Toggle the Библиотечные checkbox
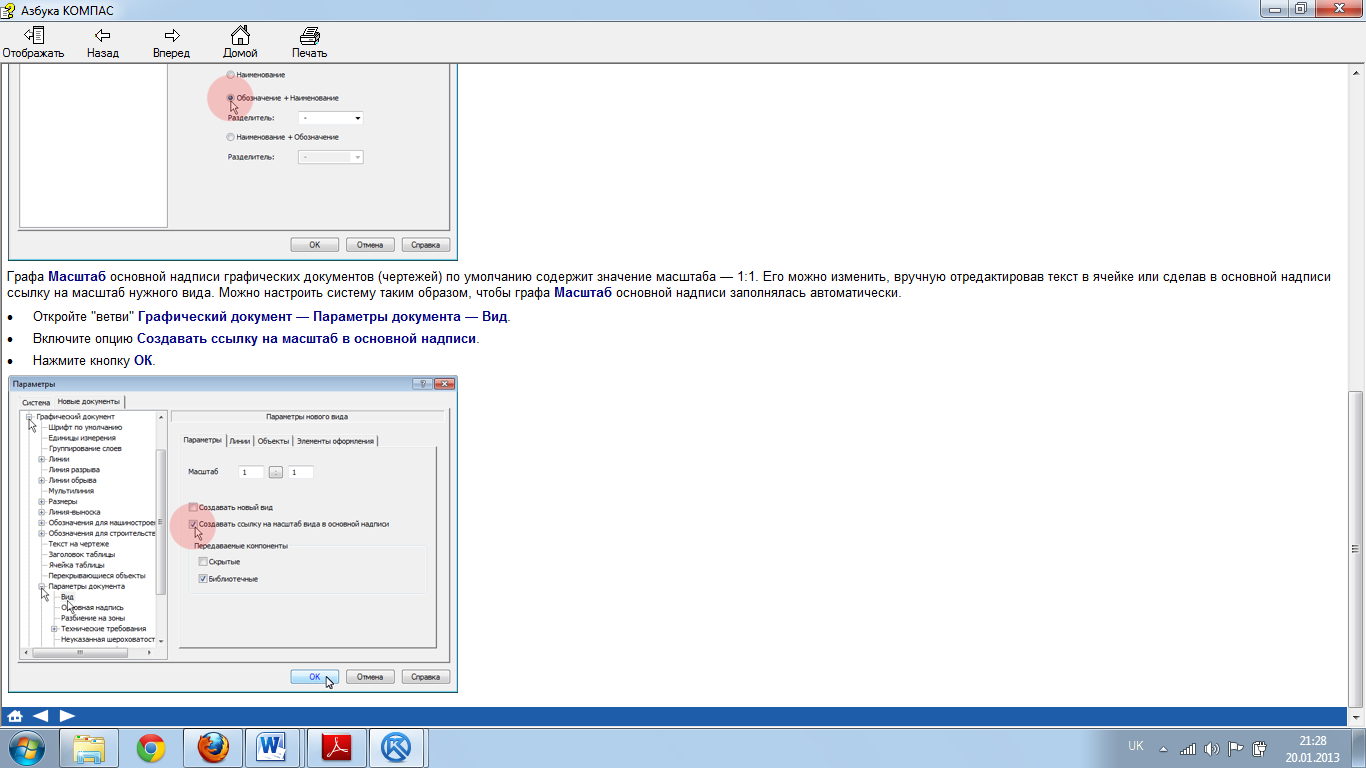 (203, 579)
